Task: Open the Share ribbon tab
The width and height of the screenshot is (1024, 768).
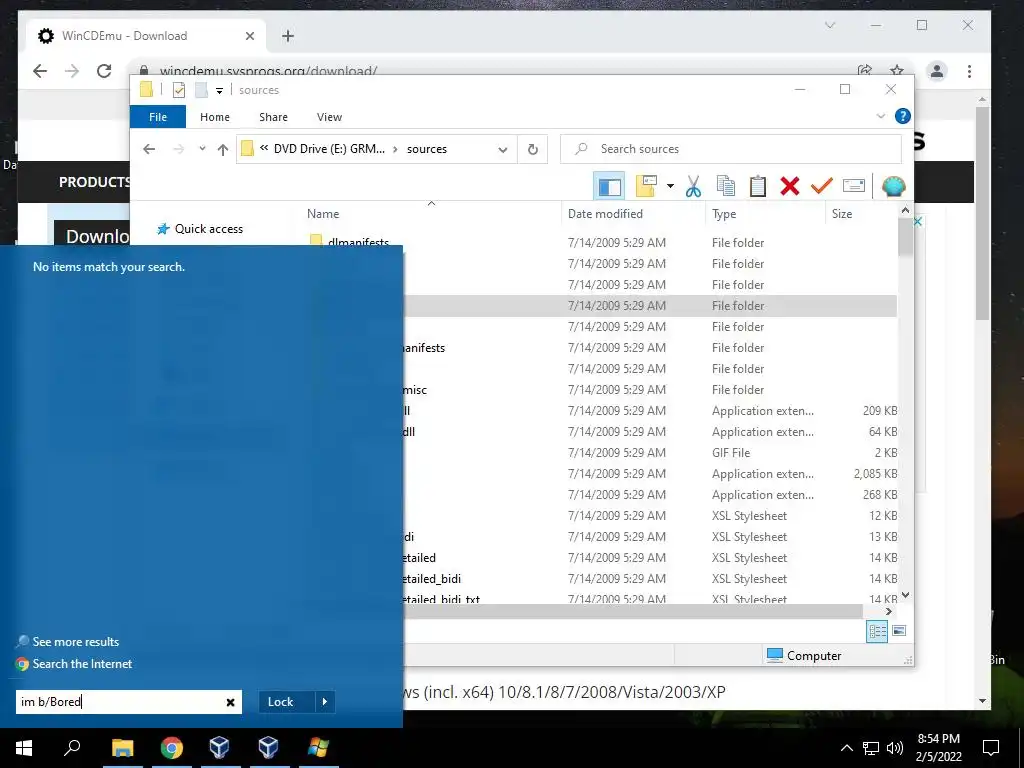Action: pyautogui.click(x=273, y=117)
